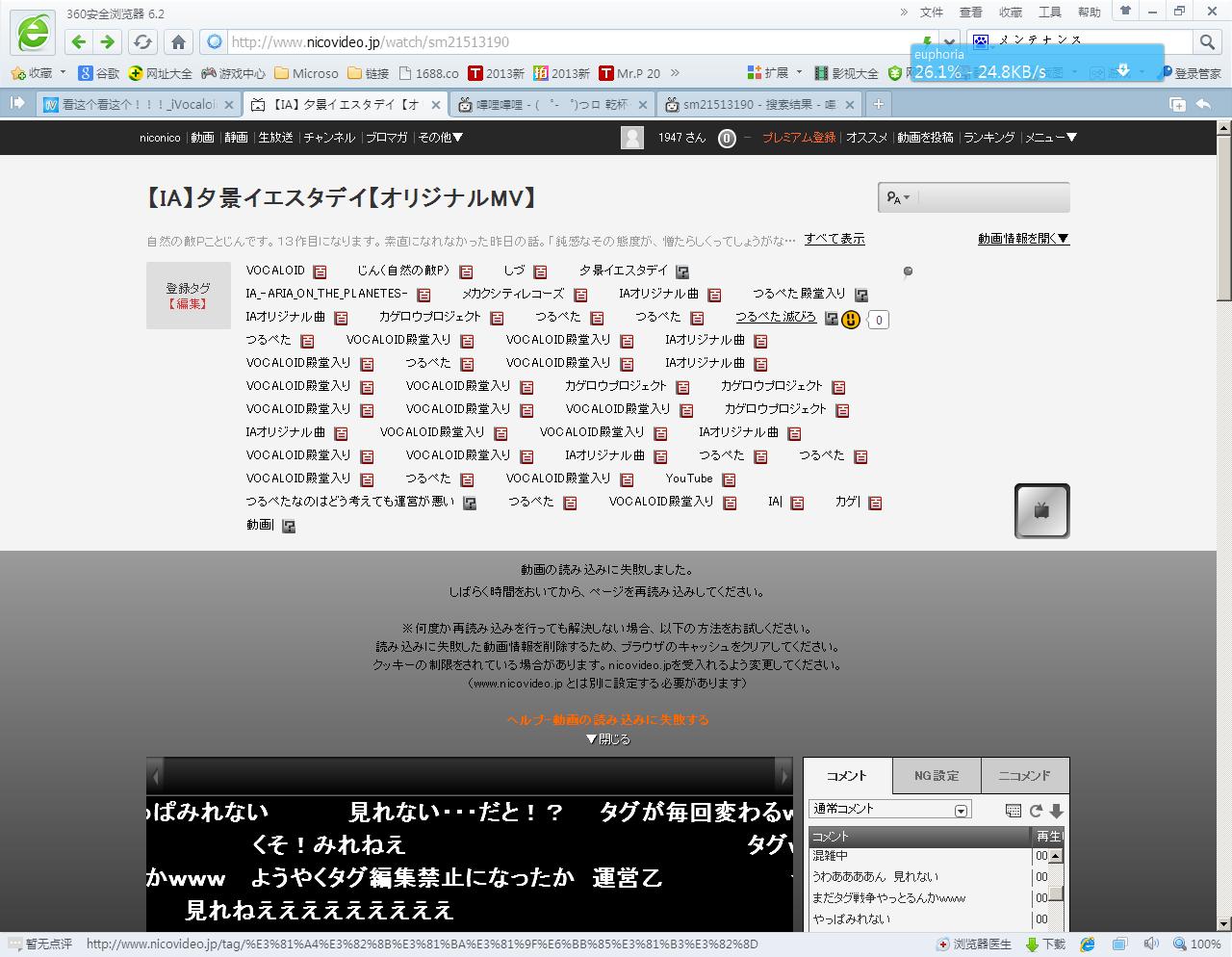Open the address bar history dropdown arrow

point(949,41)
